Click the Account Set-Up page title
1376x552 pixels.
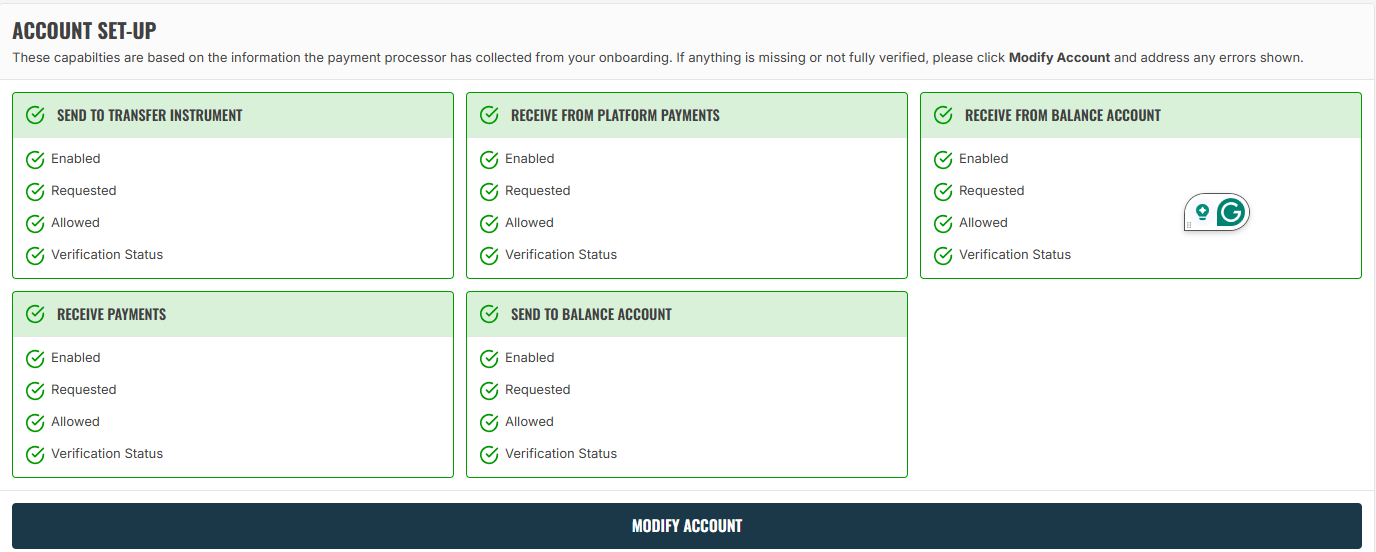[84, 31]
